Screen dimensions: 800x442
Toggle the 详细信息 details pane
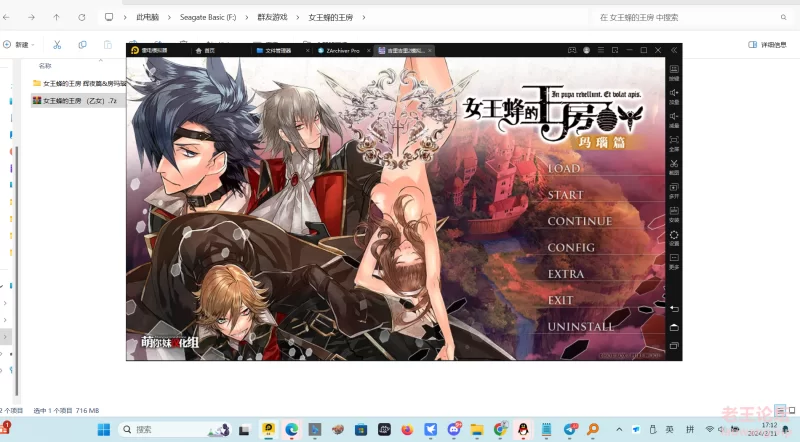(767, 45)
